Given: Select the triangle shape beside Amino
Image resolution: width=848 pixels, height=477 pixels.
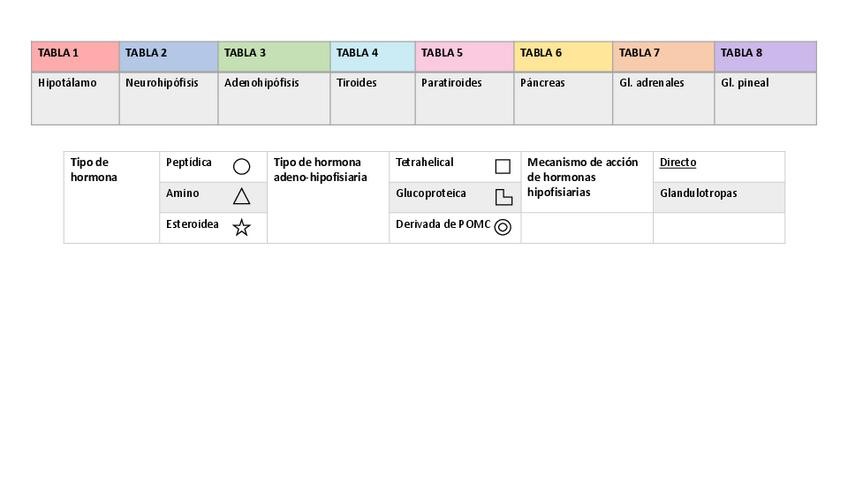Looking at the screenshot, I should point(241,196).
